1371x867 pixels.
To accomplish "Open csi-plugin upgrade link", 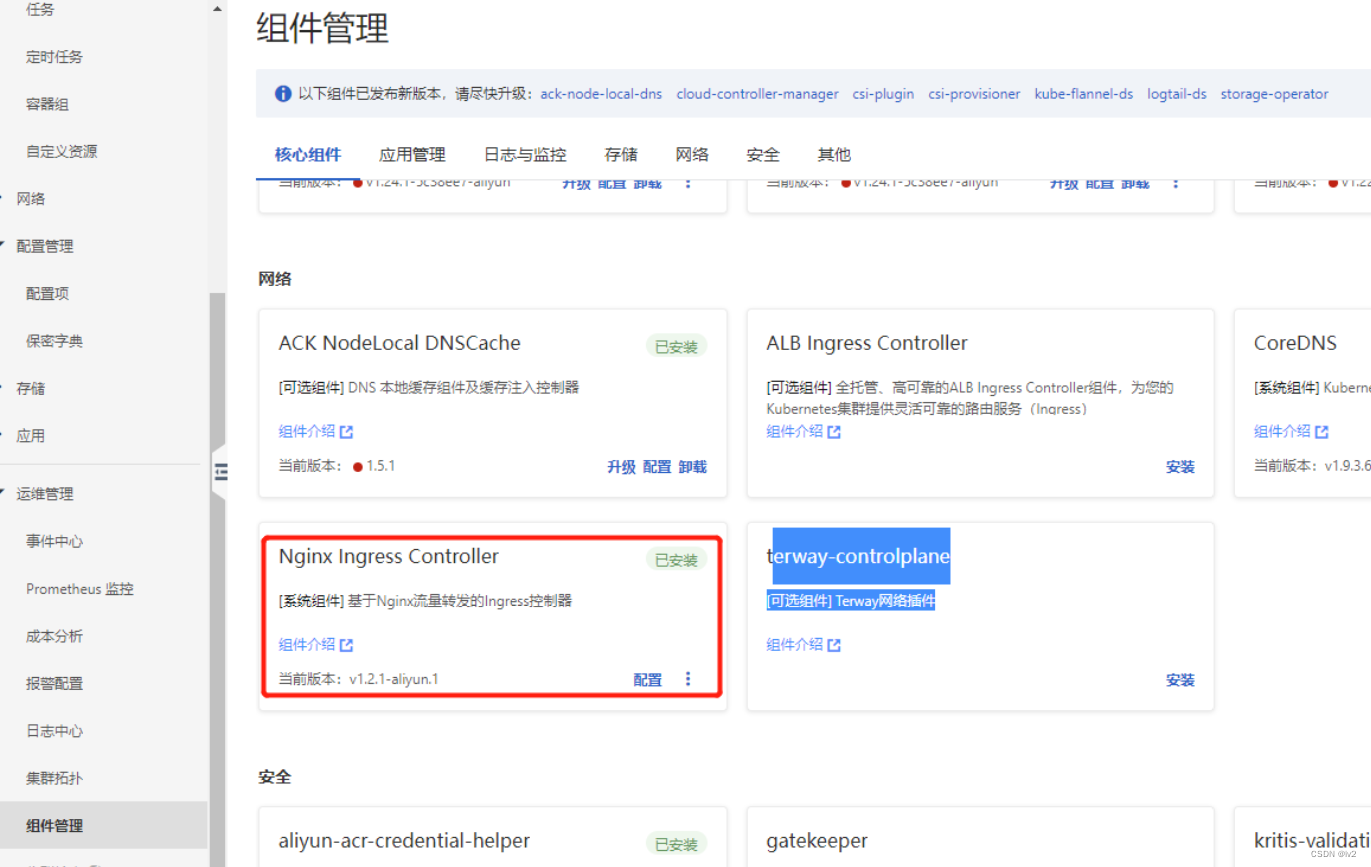I will coord(883,94).
